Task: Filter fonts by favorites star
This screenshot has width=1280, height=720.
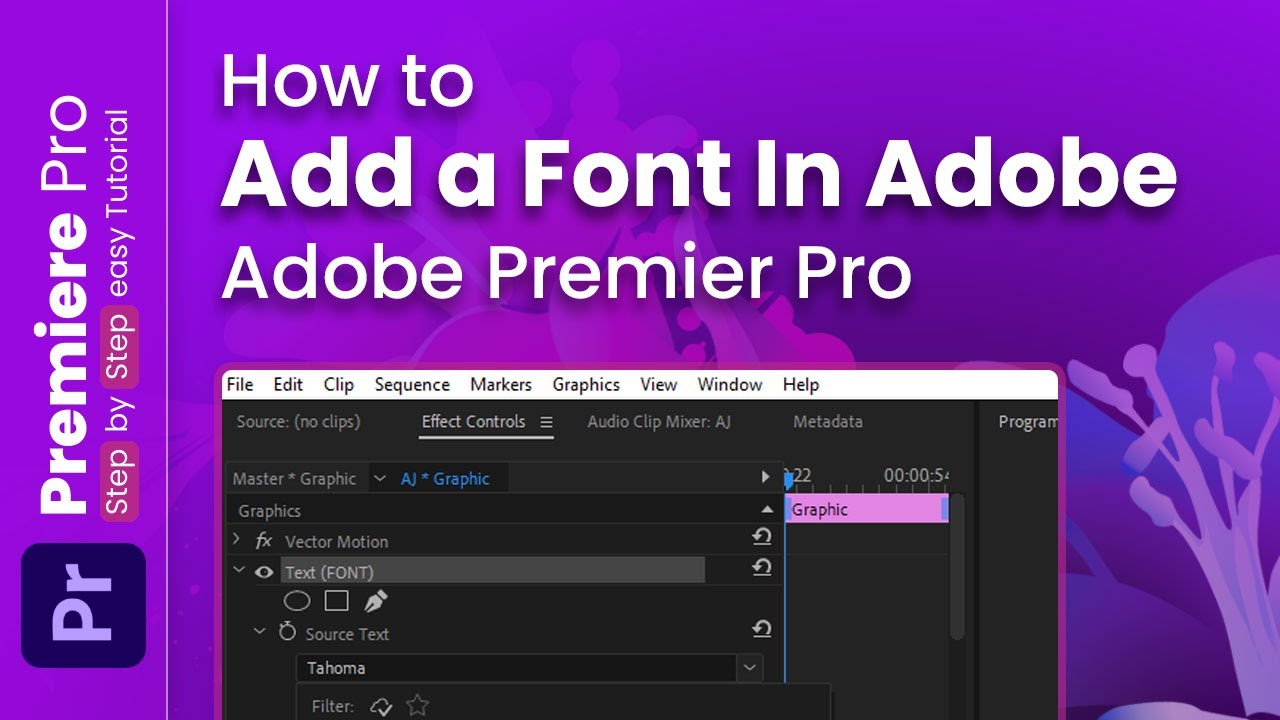Action: 418,706
